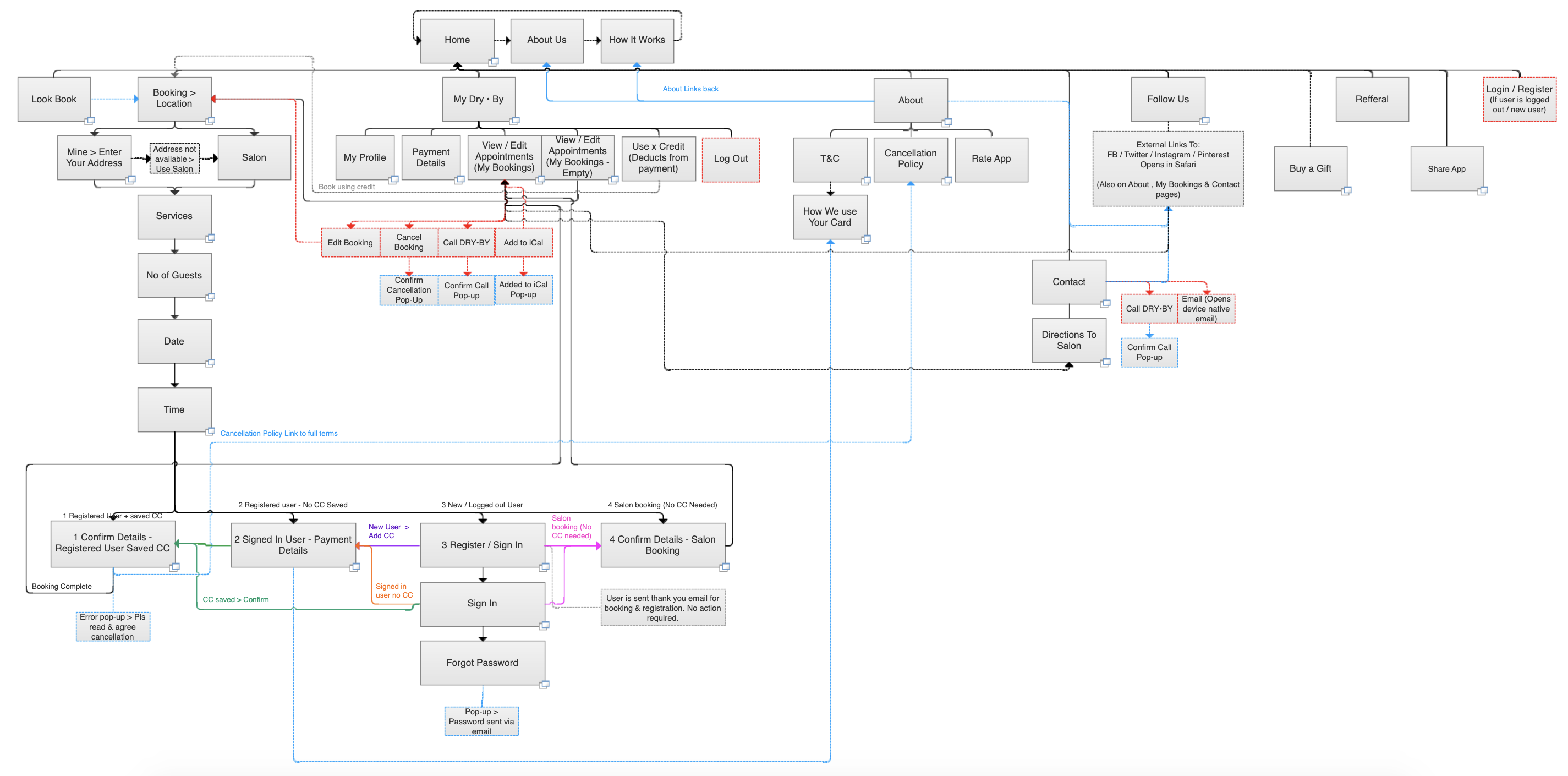
Task: Click the linked-page icon on Sign In box
Action: 544,626
